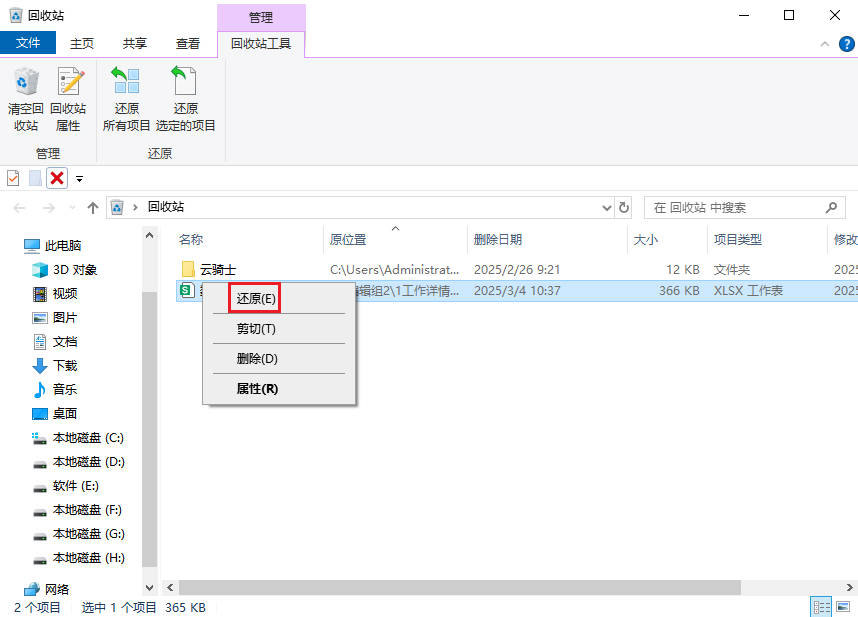
Task: Refresh the Recycle Bin view
Action: 623,208
